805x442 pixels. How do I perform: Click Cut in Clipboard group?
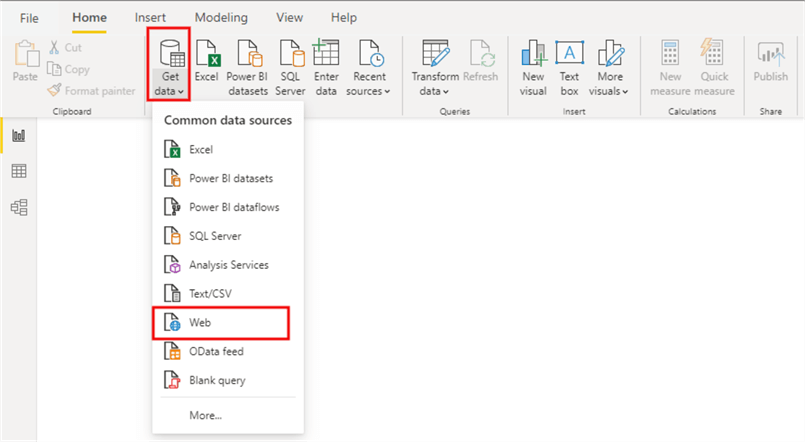65,47
